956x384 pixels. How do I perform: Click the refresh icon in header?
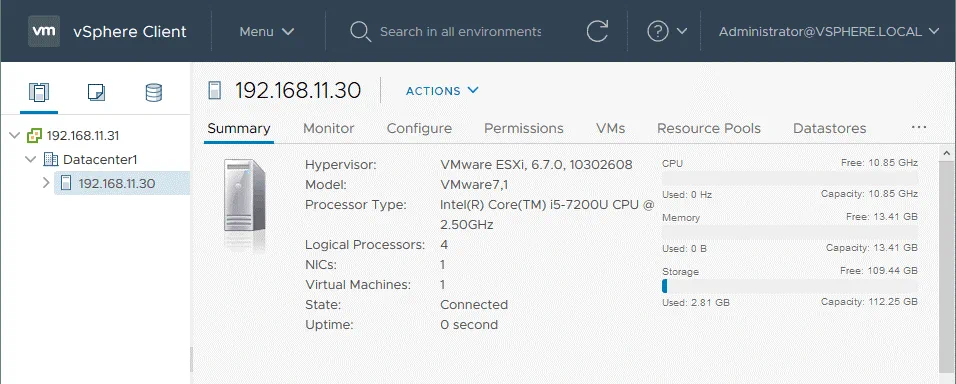pyautogui.click(x=598, y=31)
